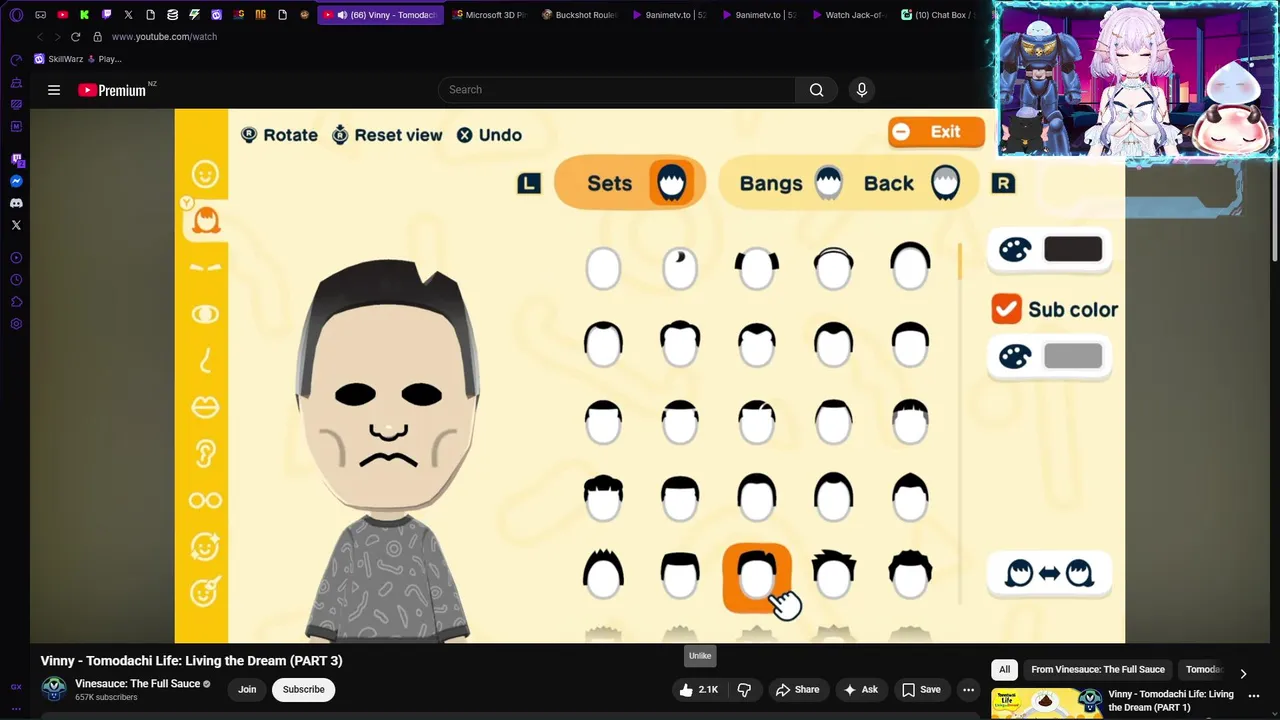Click the YouTube search magnifier button

817,90
